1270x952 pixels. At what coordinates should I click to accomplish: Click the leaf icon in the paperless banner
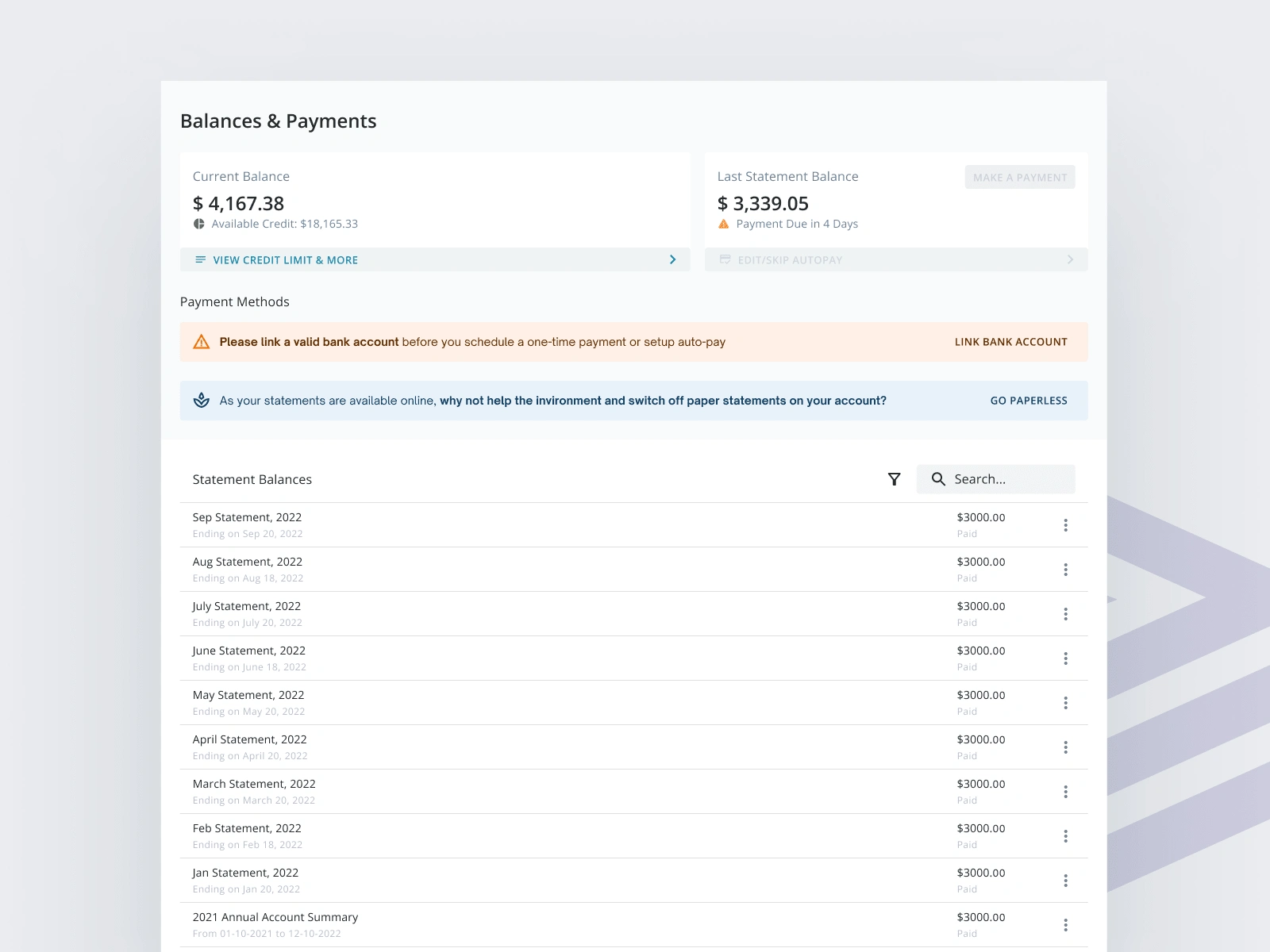[202, 401]
